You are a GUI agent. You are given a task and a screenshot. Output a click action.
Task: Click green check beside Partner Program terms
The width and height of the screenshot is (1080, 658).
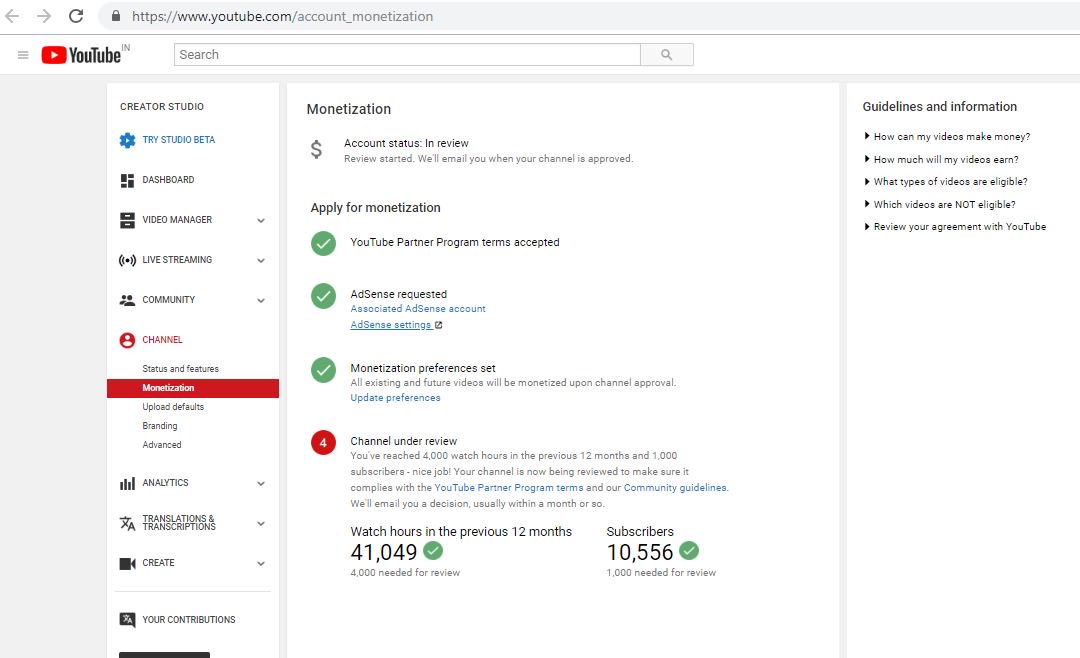pyautogui.click(x=323, y=243)
